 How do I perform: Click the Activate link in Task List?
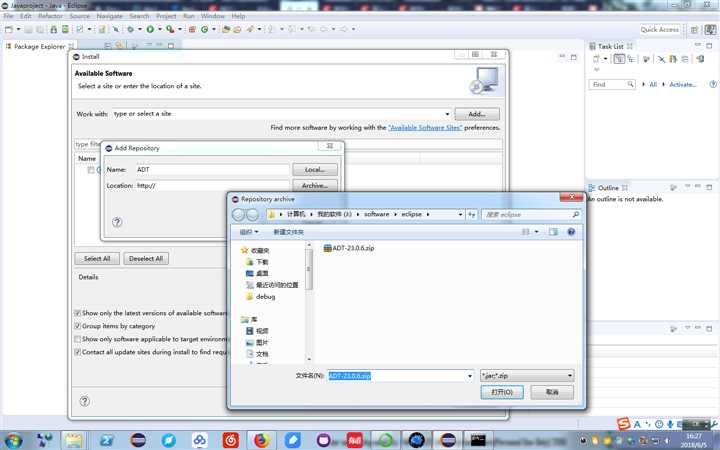[682, 84]
